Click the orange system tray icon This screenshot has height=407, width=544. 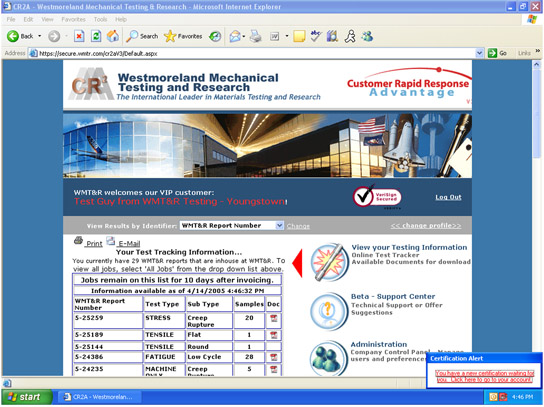click(493, 397)
